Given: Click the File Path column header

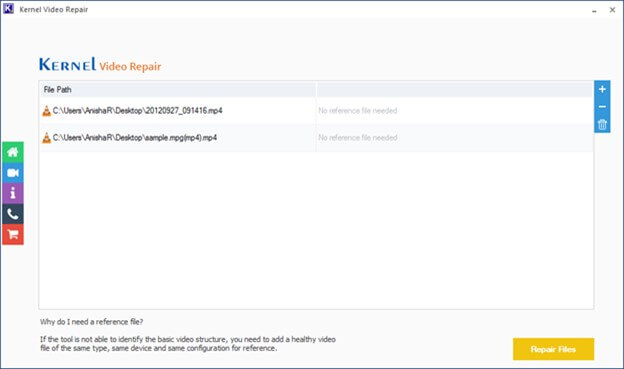Looking at the screenshot, I should pyautogui.click(x=177, y=90).
